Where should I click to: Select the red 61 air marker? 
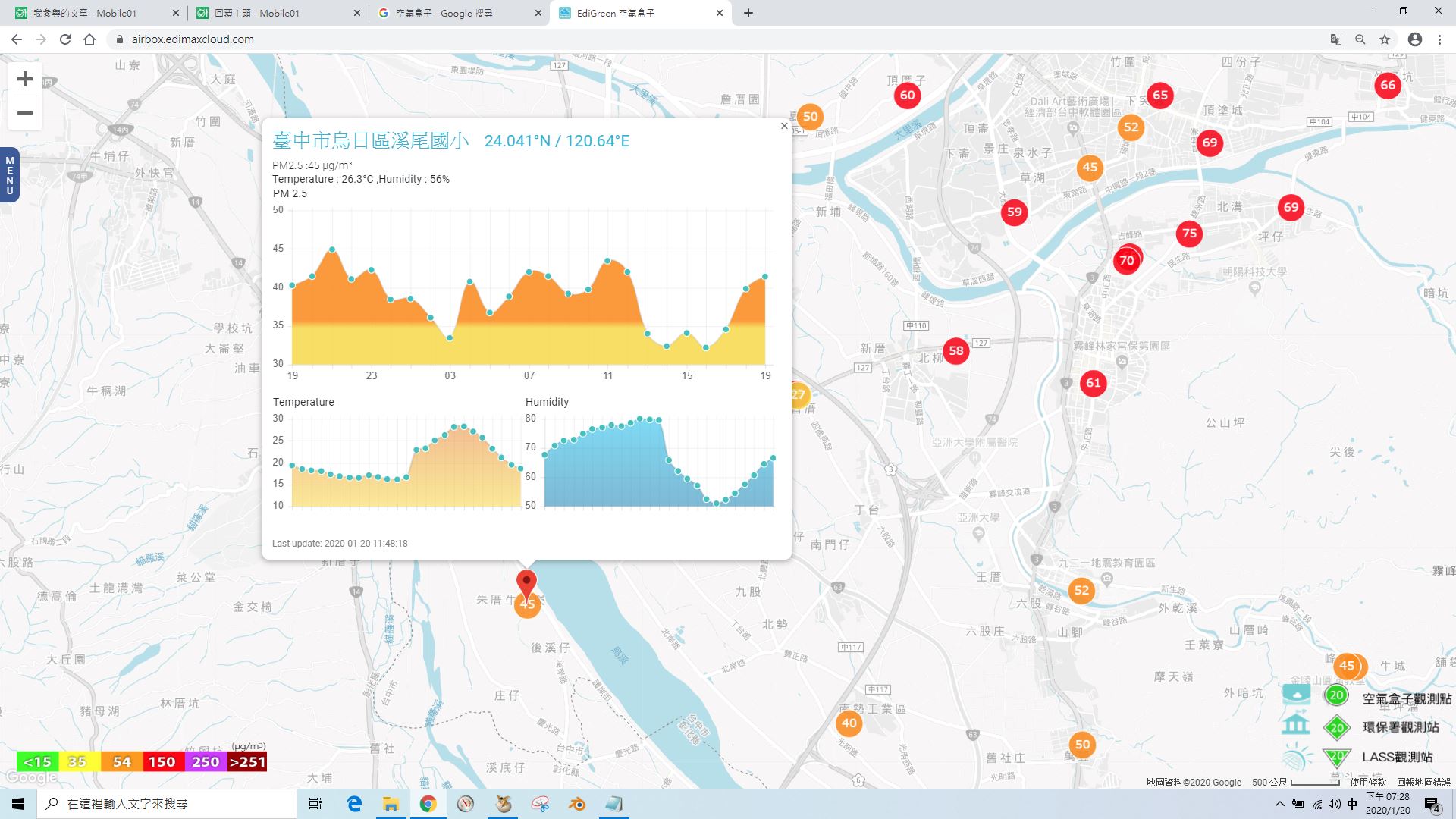pos(1093,383)
